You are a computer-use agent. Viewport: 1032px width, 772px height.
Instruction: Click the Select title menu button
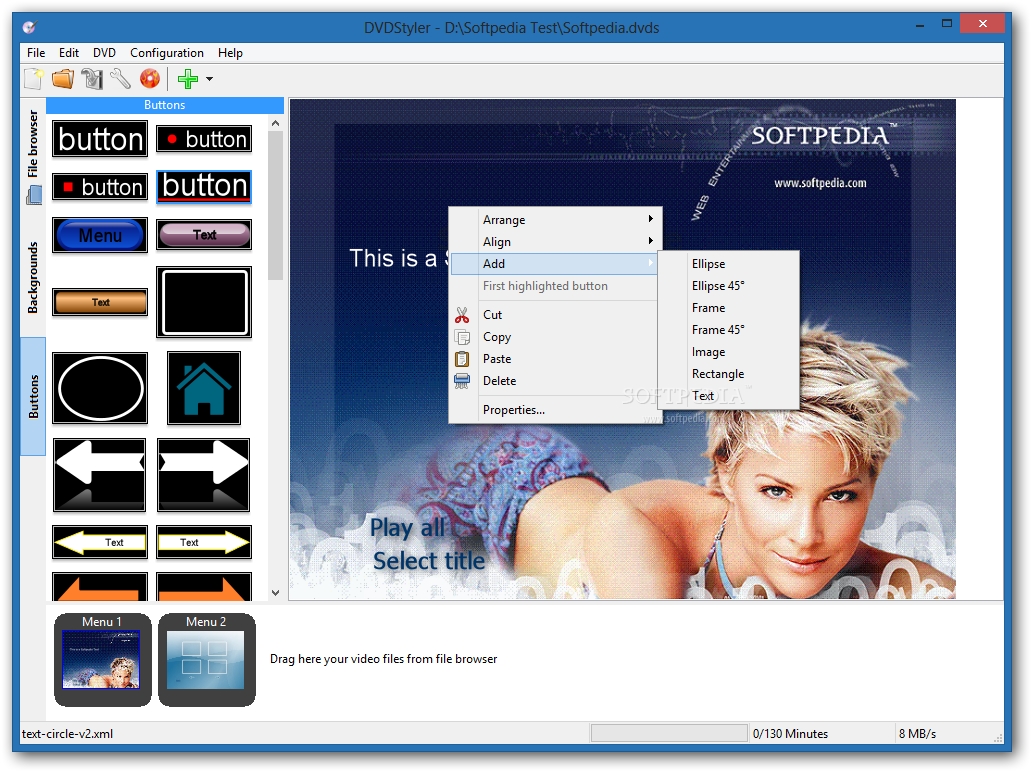(428, 561)
